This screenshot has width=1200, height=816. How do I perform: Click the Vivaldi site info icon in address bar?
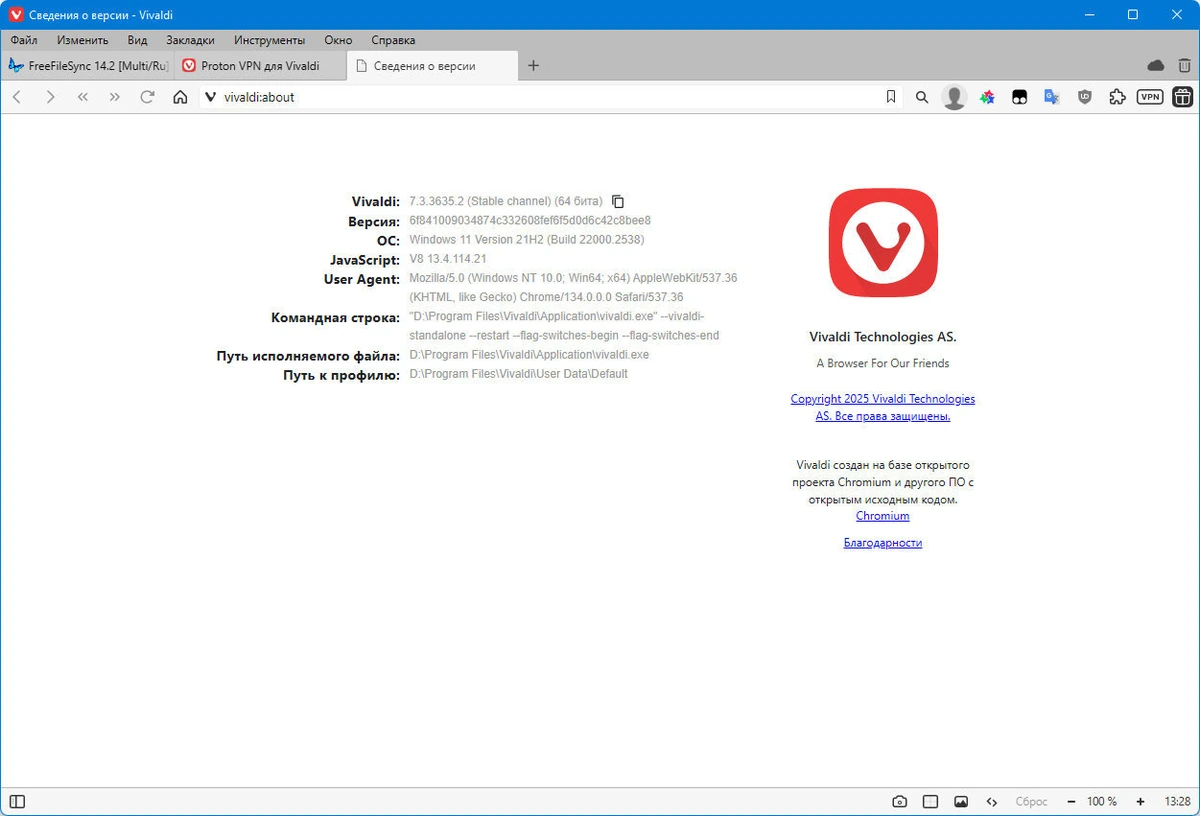210,97
